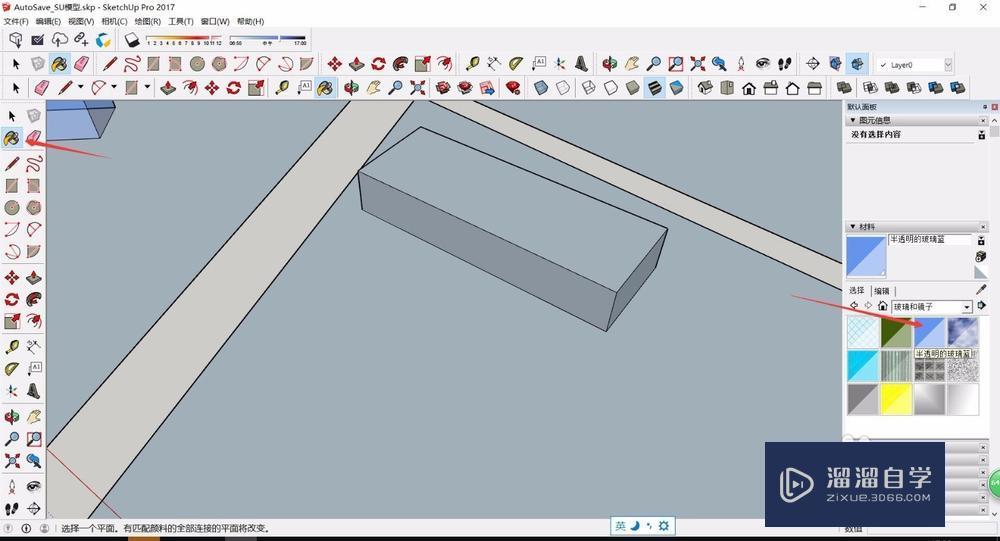The height and width of the screenshot is (541, 1000).
Task: Choose the Freehand tool in left toolbar
Action: tap(34, 164)
